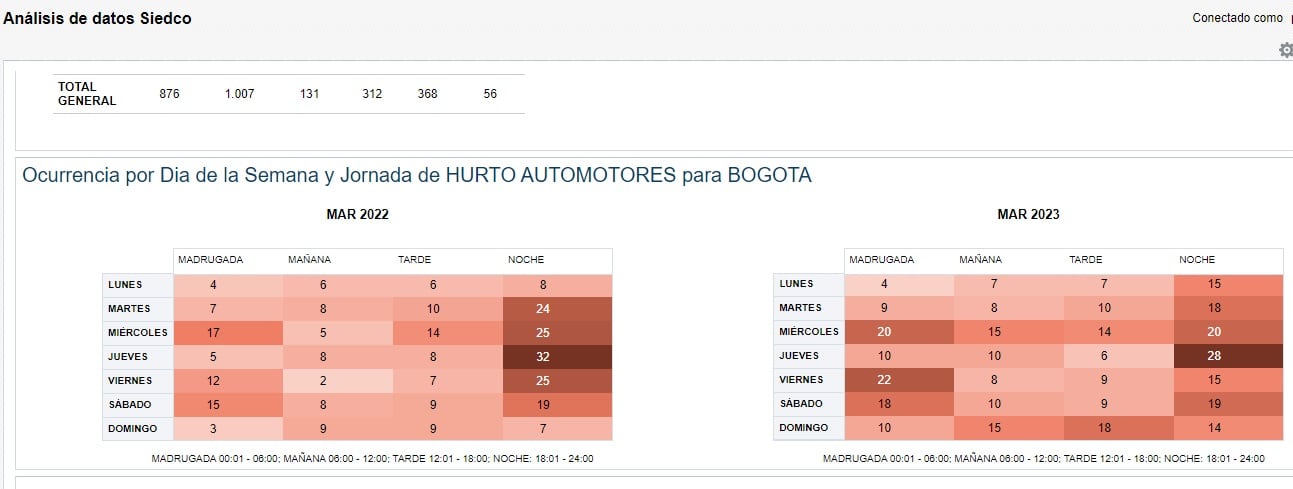This screenshot has width=1293, height=489.
Task: Select MADRUGADA column header in MAR 2022 table
Action: click(x=210, y=260)
